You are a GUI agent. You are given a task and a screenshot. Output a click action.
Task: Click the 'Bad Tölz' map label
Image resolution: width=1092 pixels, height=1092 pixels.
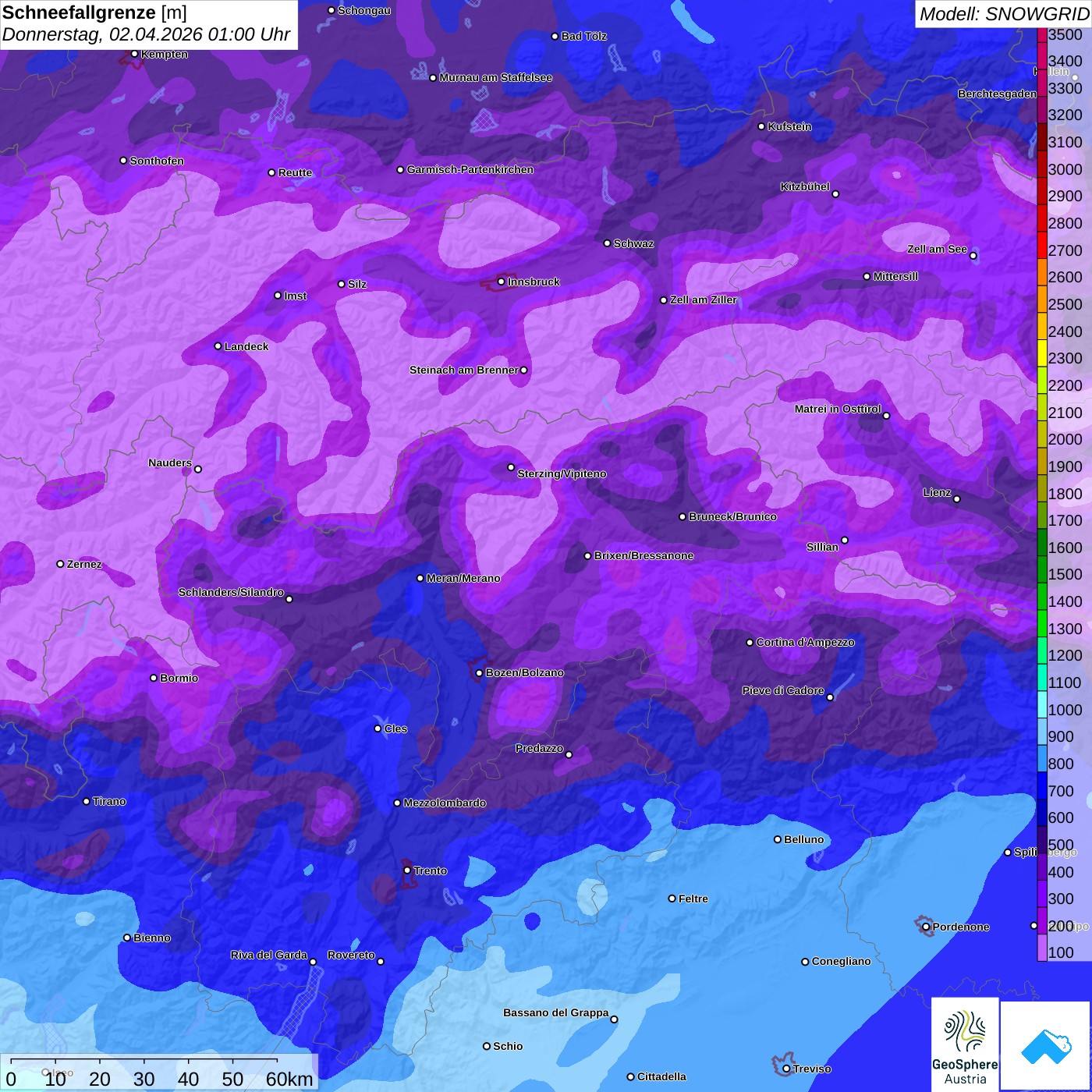(583, 36)
